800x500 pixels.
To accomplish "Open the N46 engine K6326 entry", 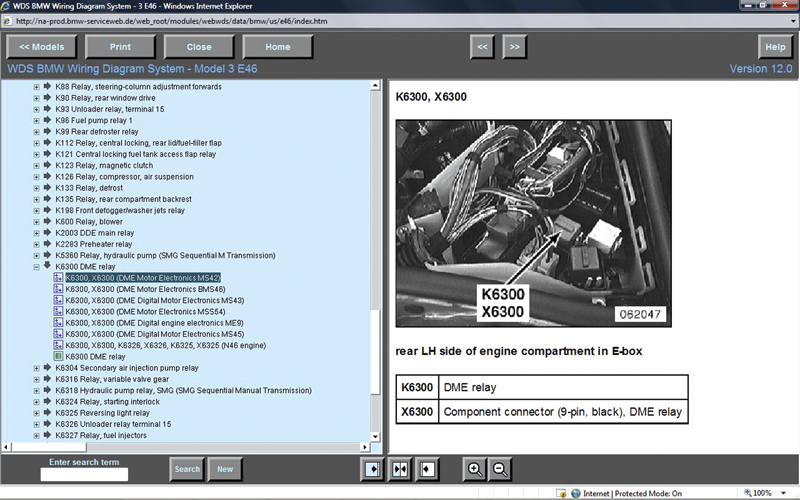I will point(166,345).
